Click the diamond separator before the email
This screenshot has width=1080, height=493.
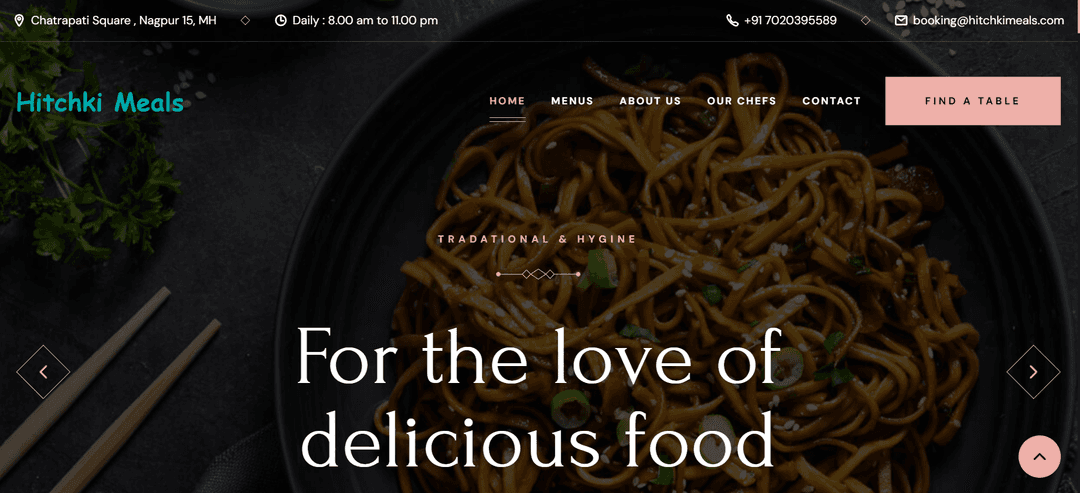point(866,20)
